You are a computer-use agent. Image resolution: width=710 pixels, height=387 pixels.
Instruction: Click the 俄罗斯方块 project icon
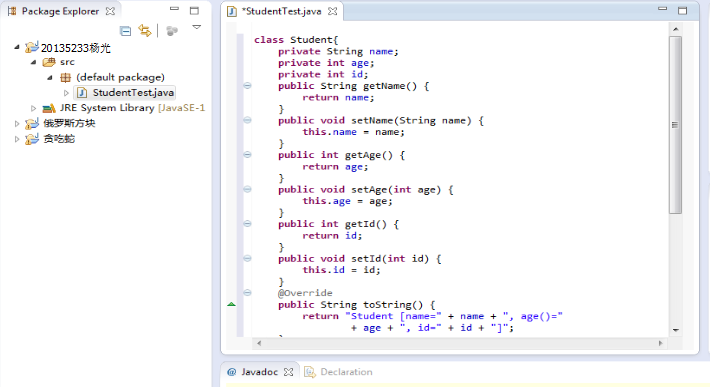click(x=32, y=124)
